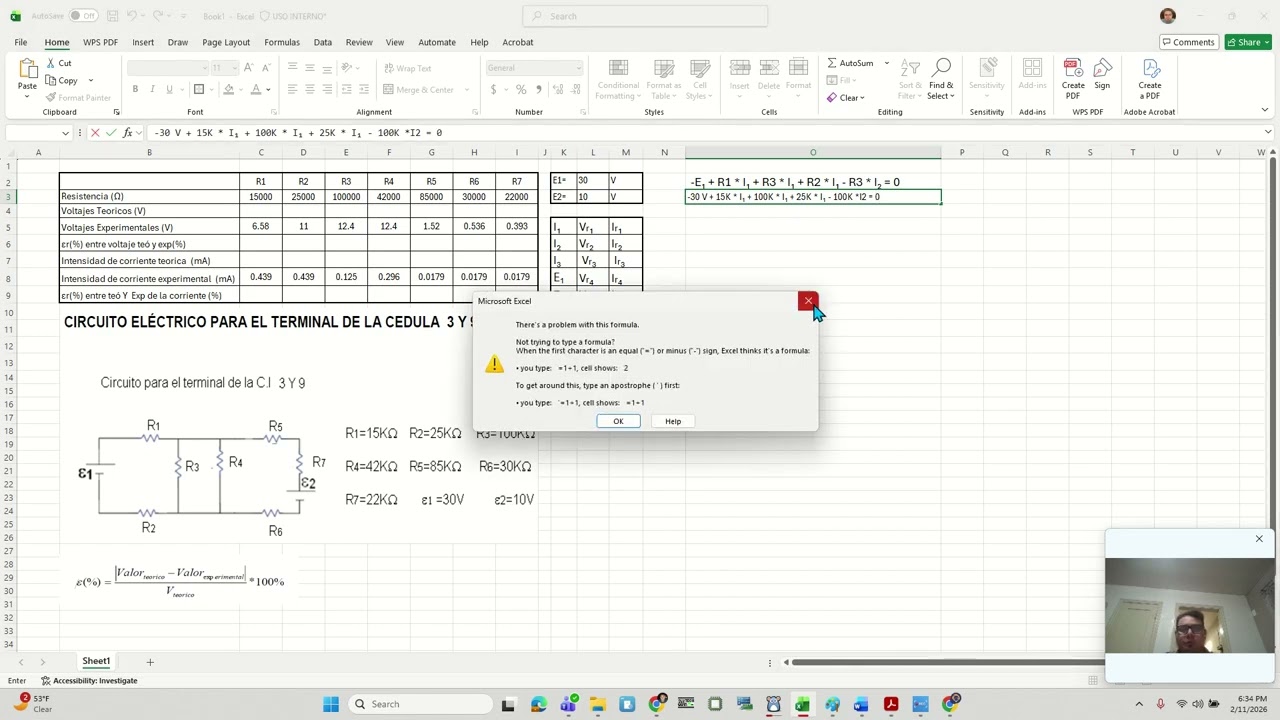
Task: Open Find & Select menu
Action: (x=941, y=79)
